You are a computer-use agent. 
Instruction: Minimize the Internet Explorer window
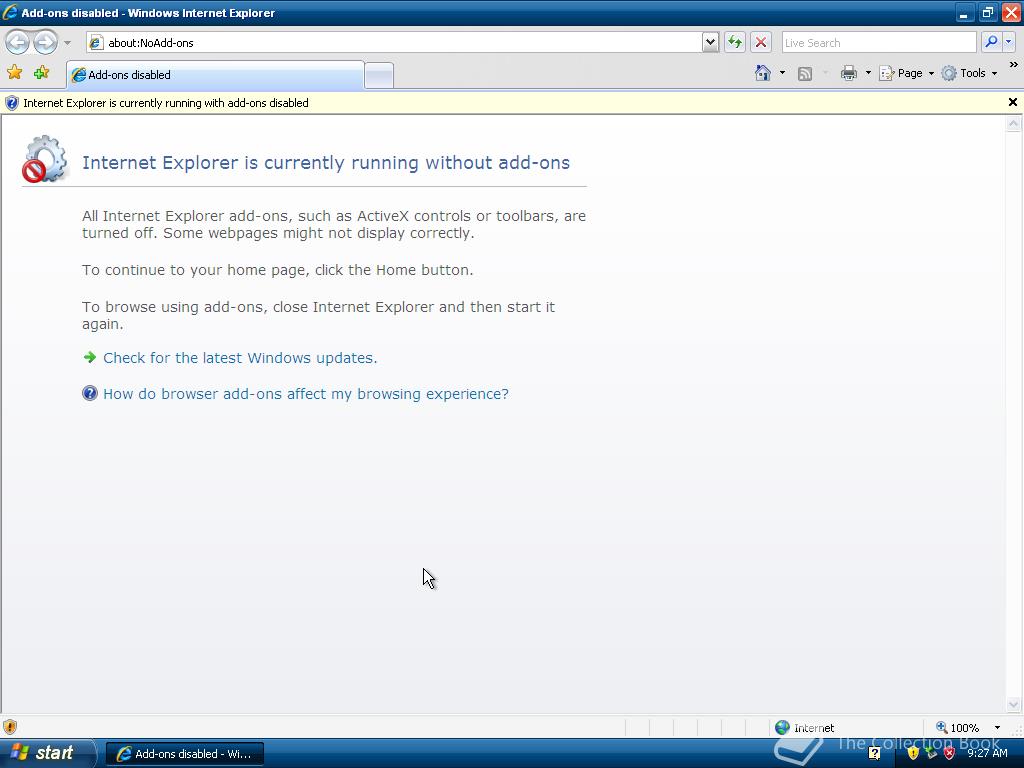point(964,12)
